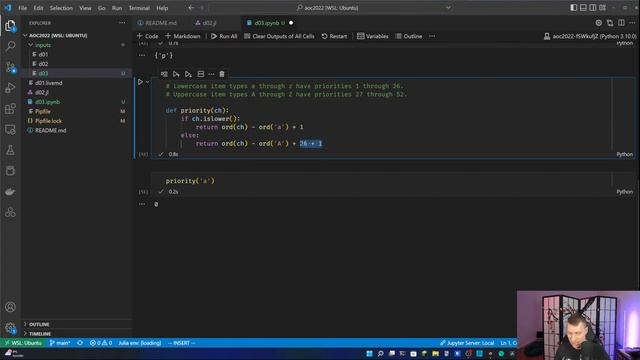Open the editor settings gear icon
640x360 pixels.
pyautogui.click(x=598, y=23)
